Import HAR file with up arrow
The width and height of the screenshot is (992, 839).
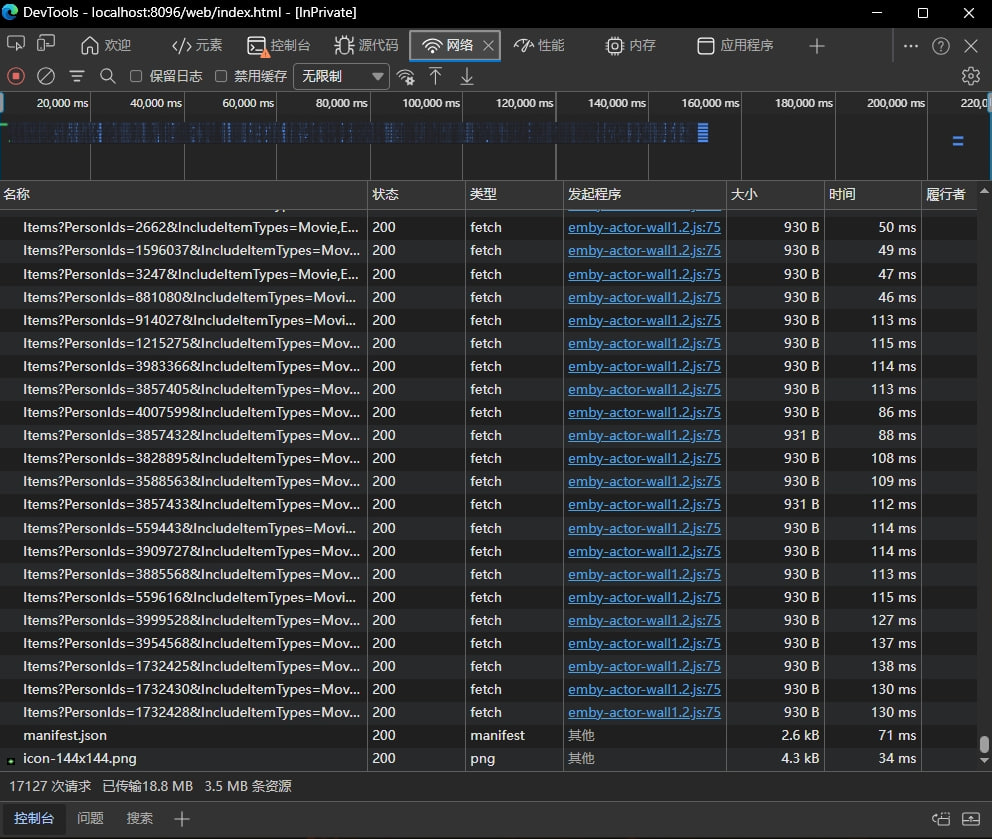coord(435,77)
